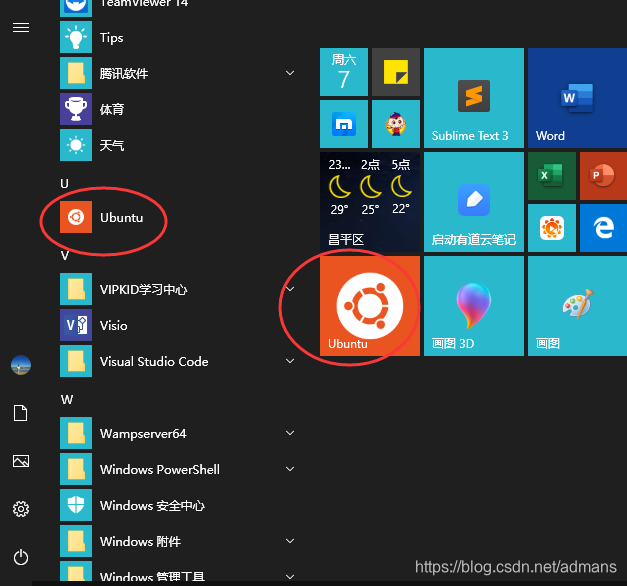Screen dimensions: 627x586
Task: Open the weather tile for 昌平区
Action: pos(370,202)
